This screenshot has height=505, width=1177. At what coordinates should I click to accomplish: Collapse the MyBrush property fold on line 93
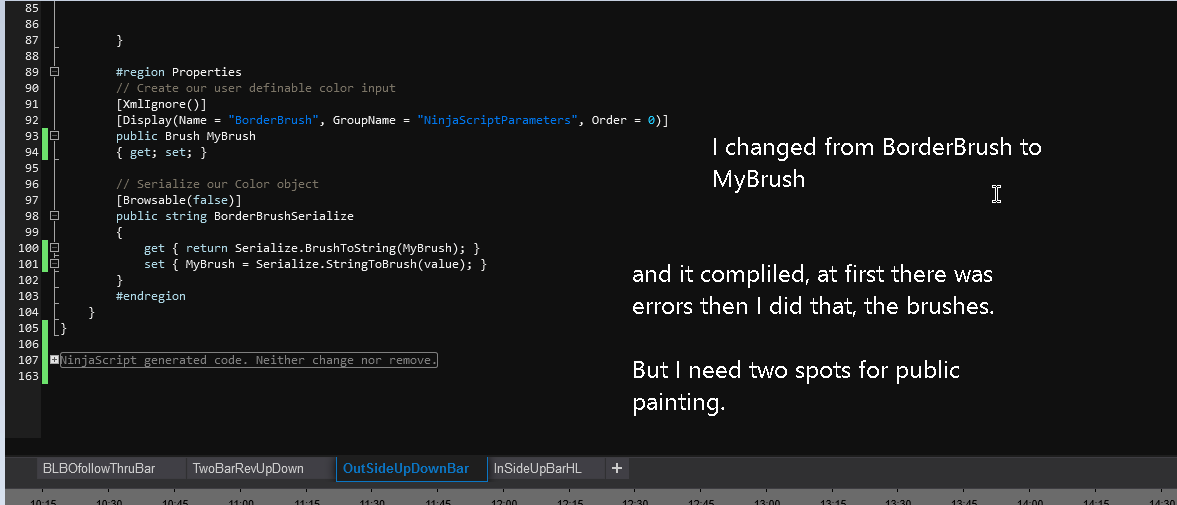[54, 136]
